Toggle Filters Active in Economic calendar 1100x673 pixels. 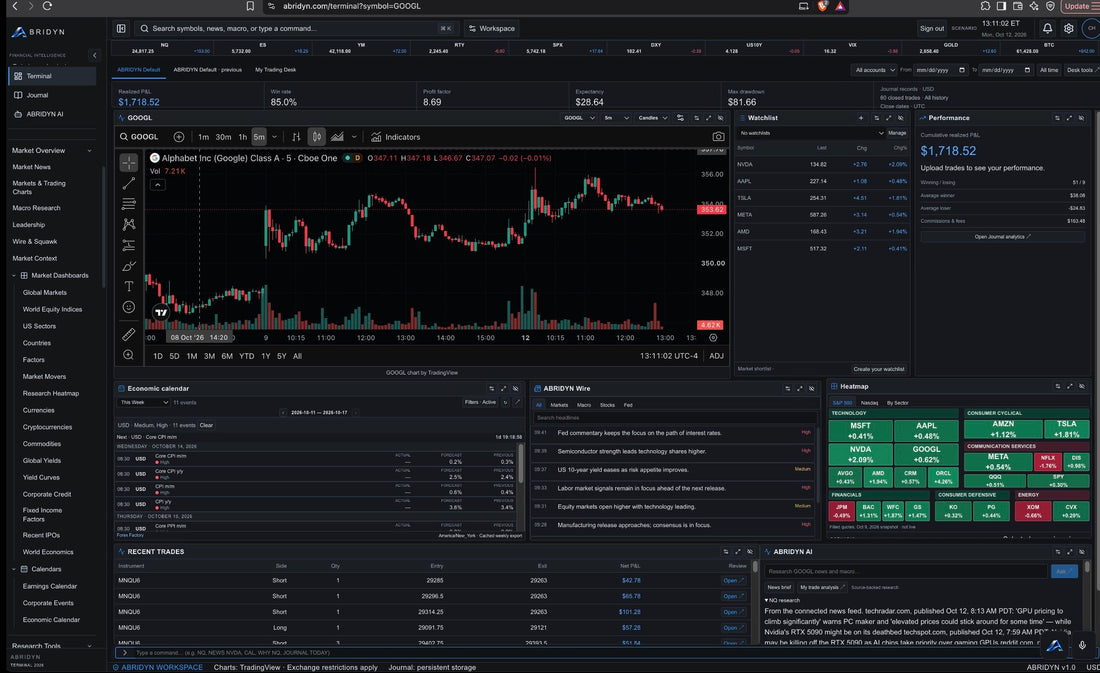pyautogui.click(x=481, y=402)
